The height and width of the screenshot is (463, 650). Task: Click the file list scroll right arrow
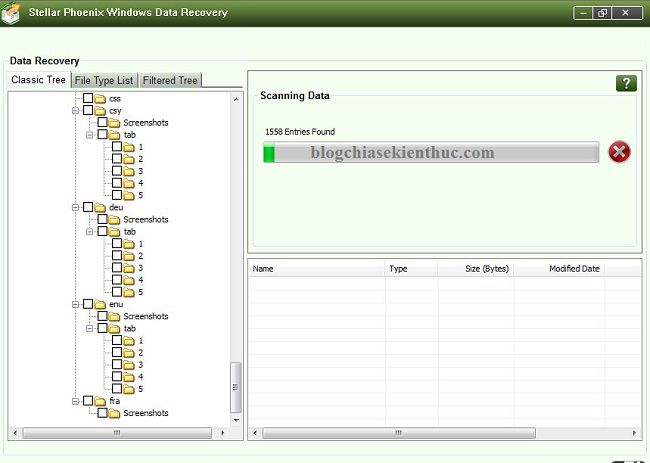[634, 433]
